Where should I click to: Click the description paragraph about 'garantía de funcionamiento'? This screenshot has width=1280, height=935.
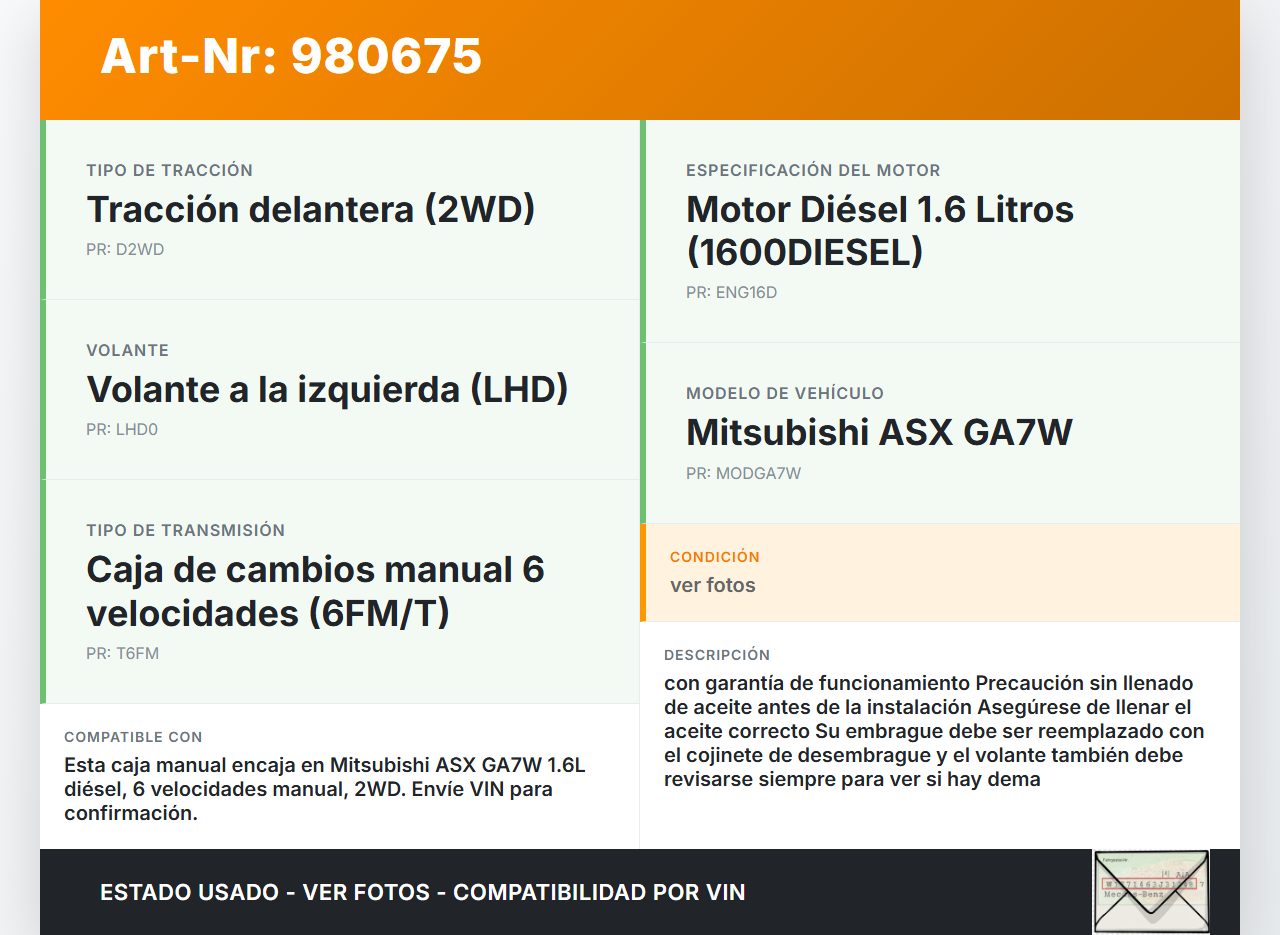[x=934, y=731]
